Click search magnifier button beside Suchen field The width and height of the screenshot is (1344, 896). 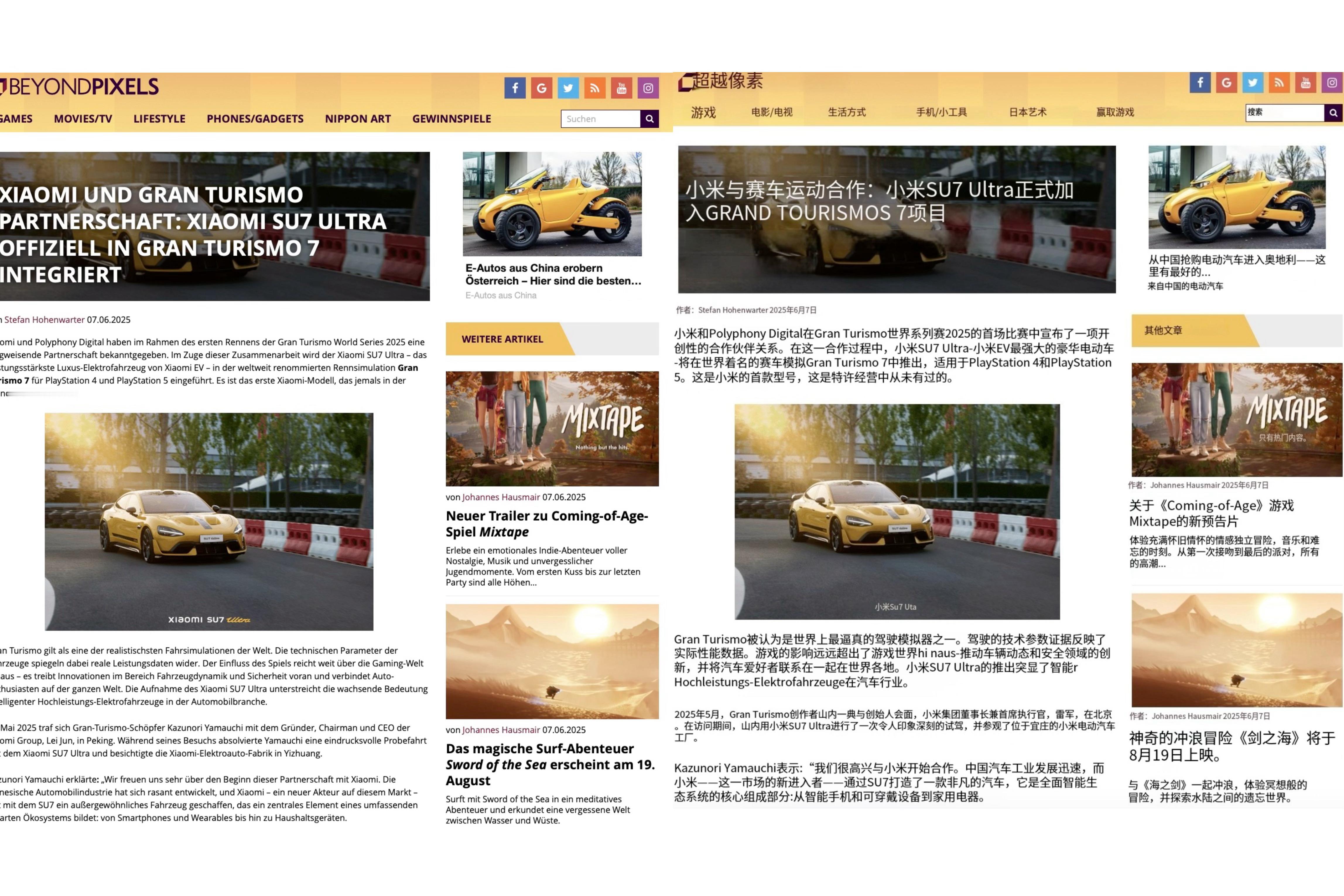click(650, 119)
